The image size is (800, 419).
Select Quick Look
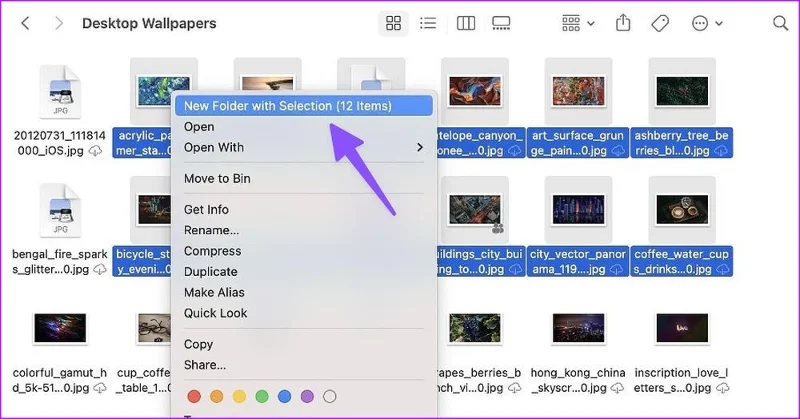pos(304,313)
